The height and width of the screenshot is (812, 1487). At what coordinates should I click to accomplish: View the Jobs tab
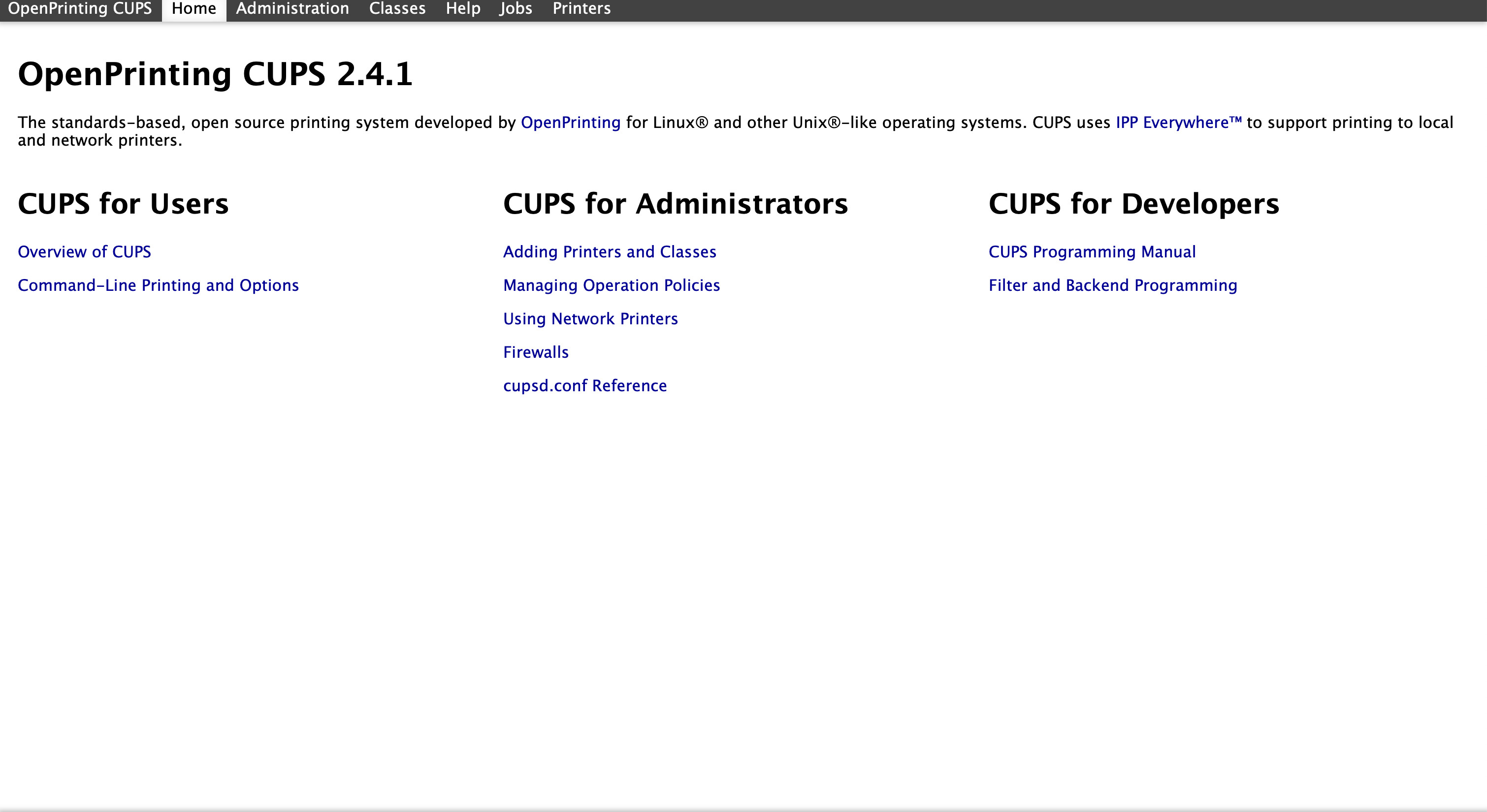pyautogui.click(x=516, y=9)
